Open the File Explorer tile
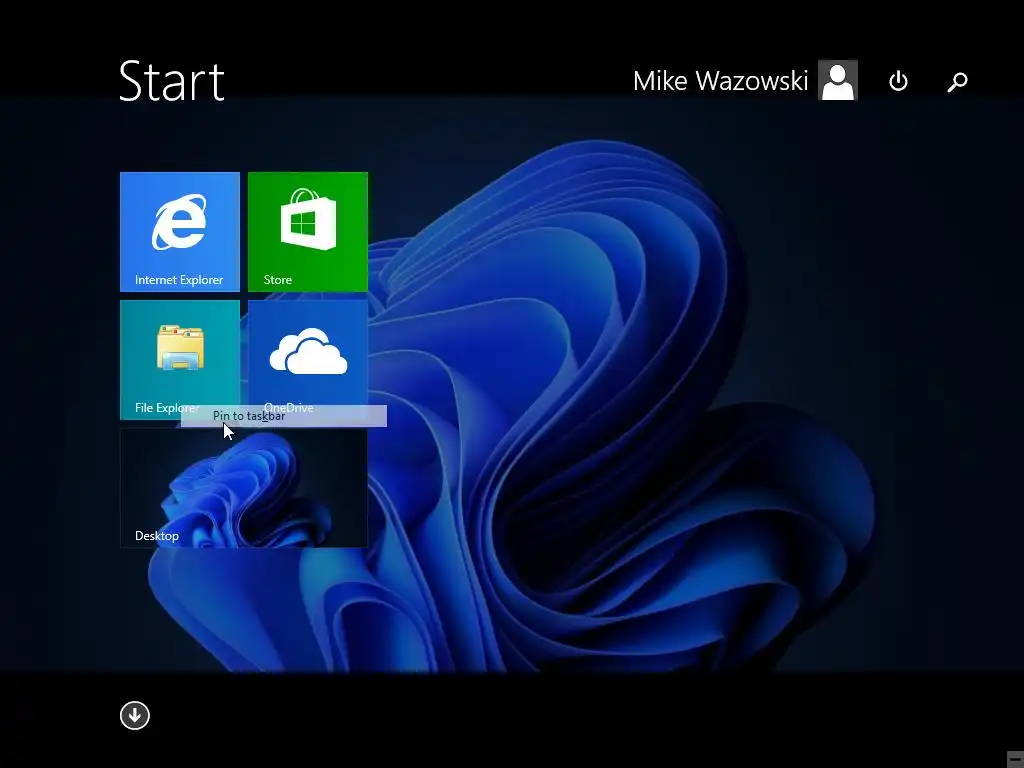Viewport: 1024px width, 768px height. click(180, 359)
